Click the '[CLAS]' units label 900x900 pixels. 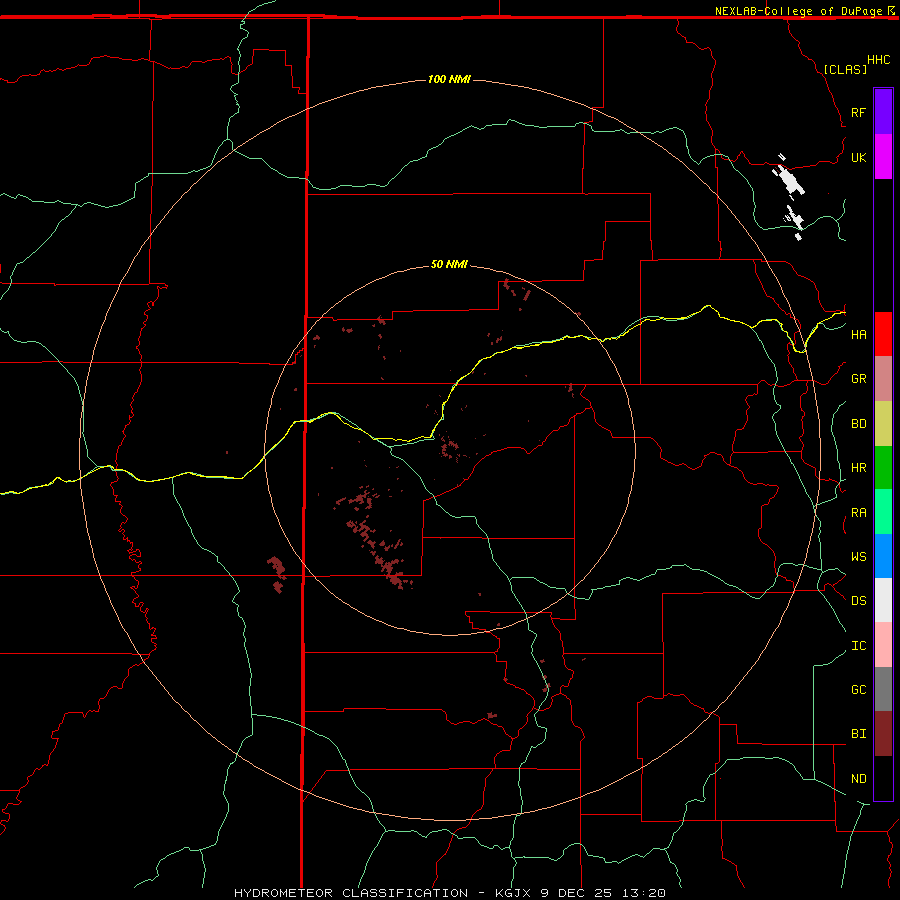845,69
